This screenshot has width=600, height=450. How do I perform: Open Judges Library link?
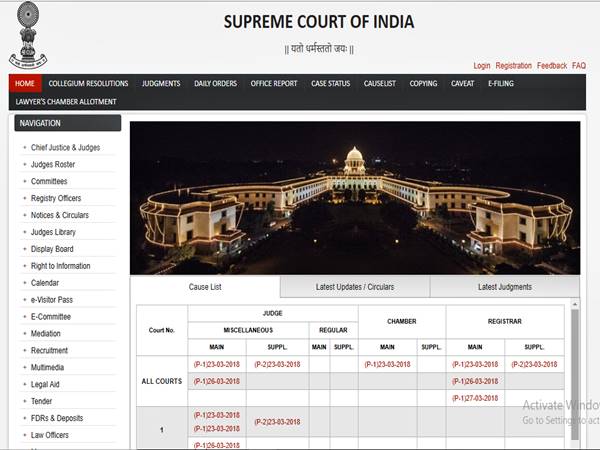point(53,232)
